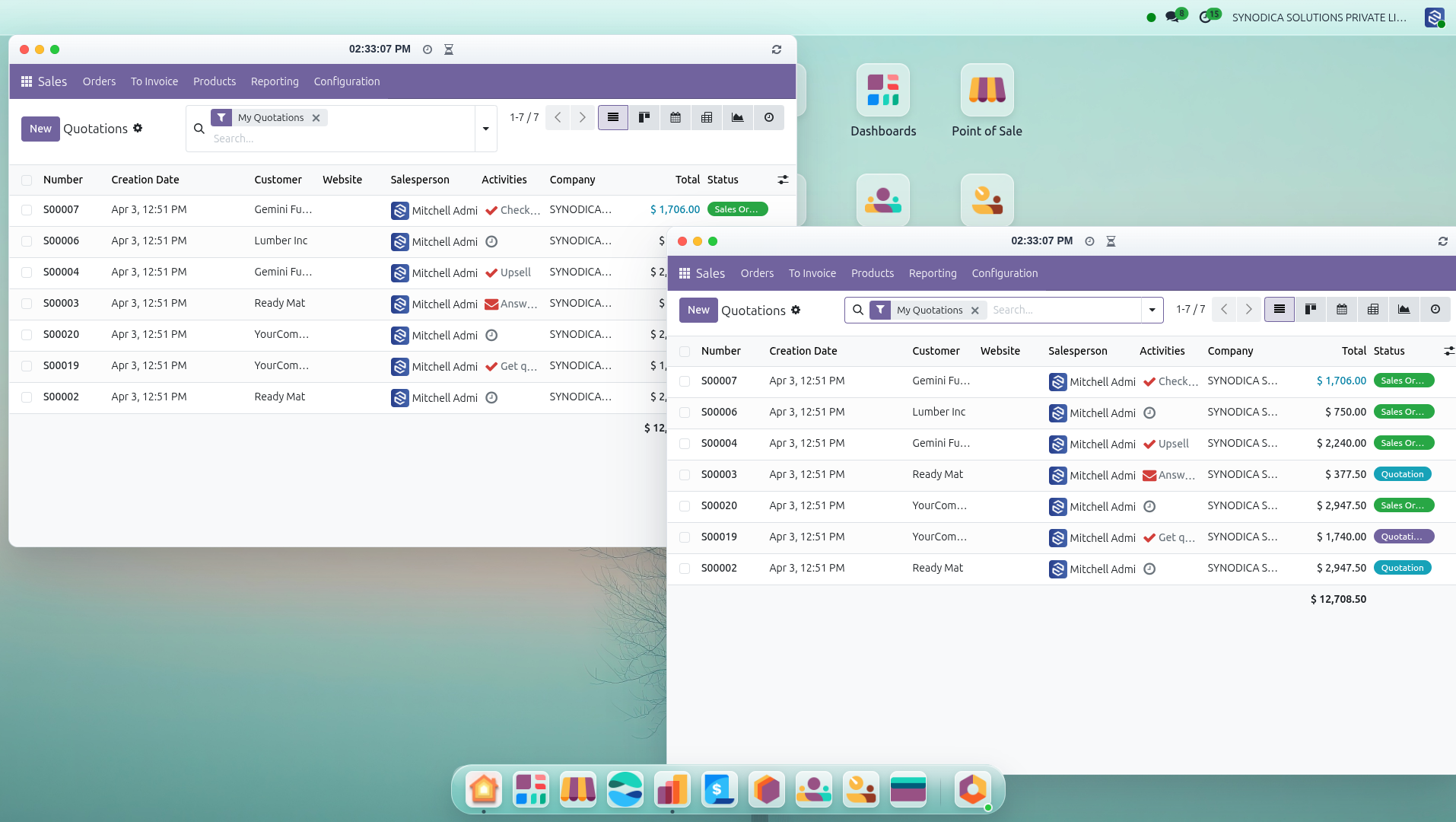Check the S00003 row in the front window
This screenshot has height=822, width=1456.
coord(685,475)
